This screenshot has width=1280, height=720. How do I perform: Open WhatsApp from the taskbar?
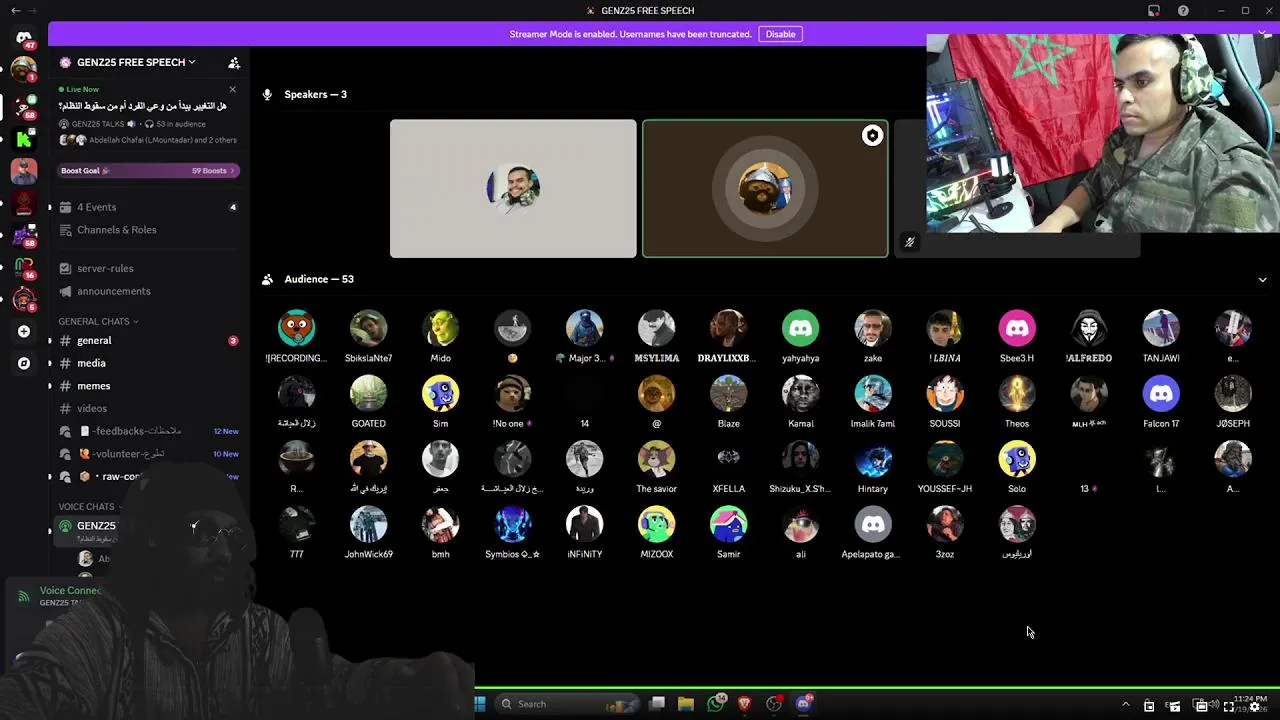coord(716,704)
